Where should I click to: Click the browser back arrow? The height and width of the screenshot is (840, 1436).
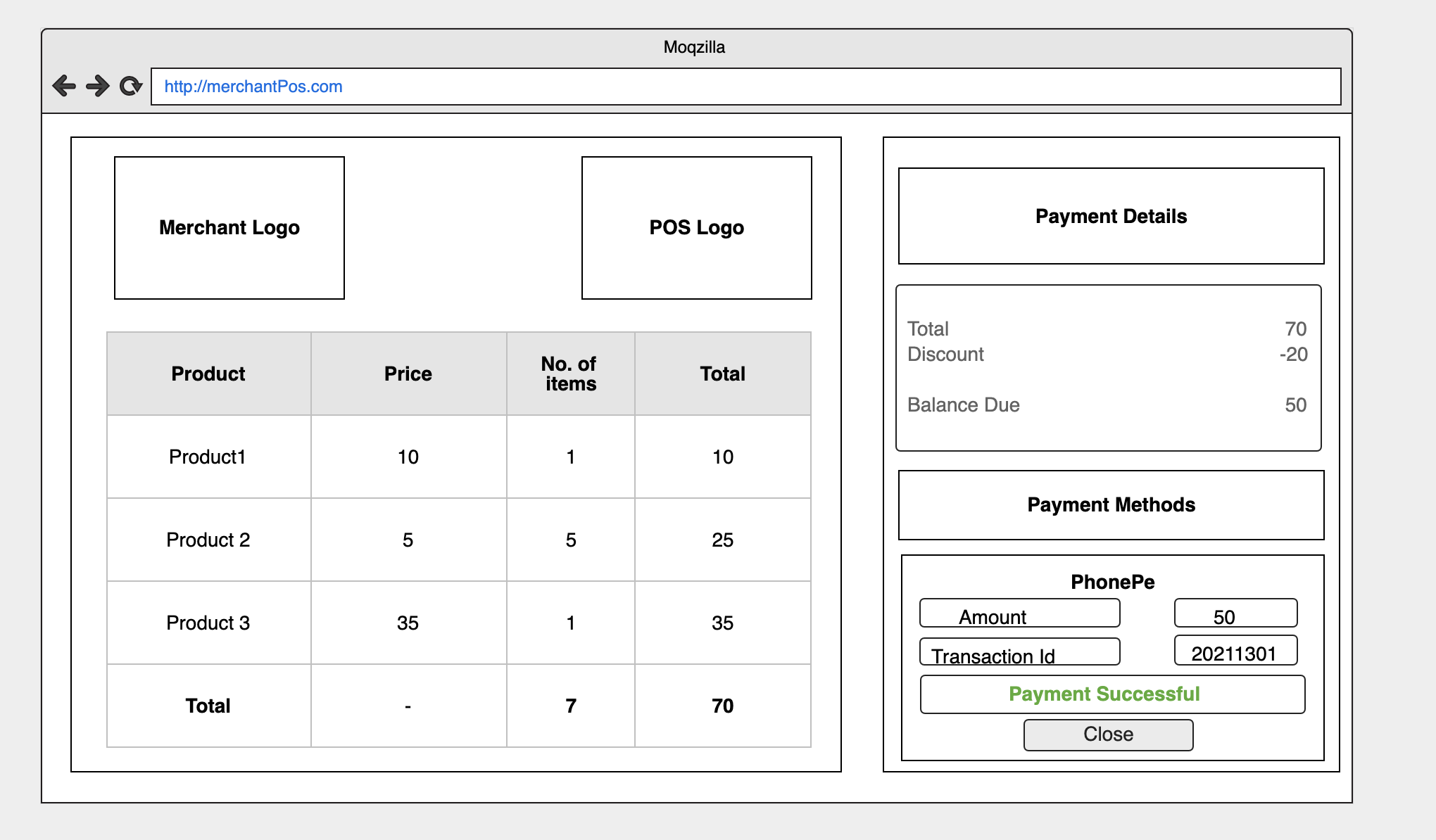click(64, 86)
